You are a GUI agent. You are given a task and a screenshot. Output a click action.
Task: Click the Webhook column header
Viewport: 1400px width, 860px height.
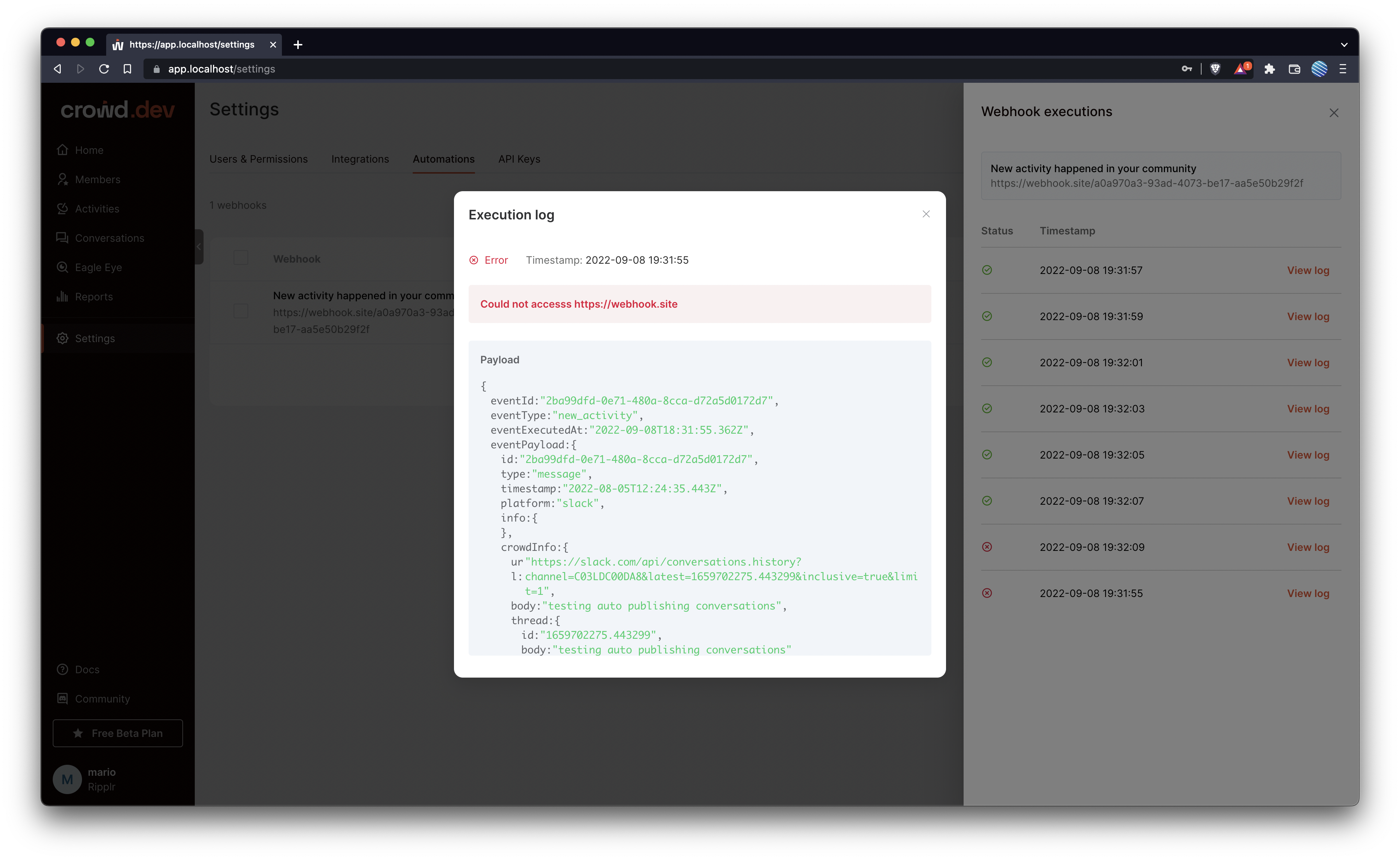coord(297,259)
